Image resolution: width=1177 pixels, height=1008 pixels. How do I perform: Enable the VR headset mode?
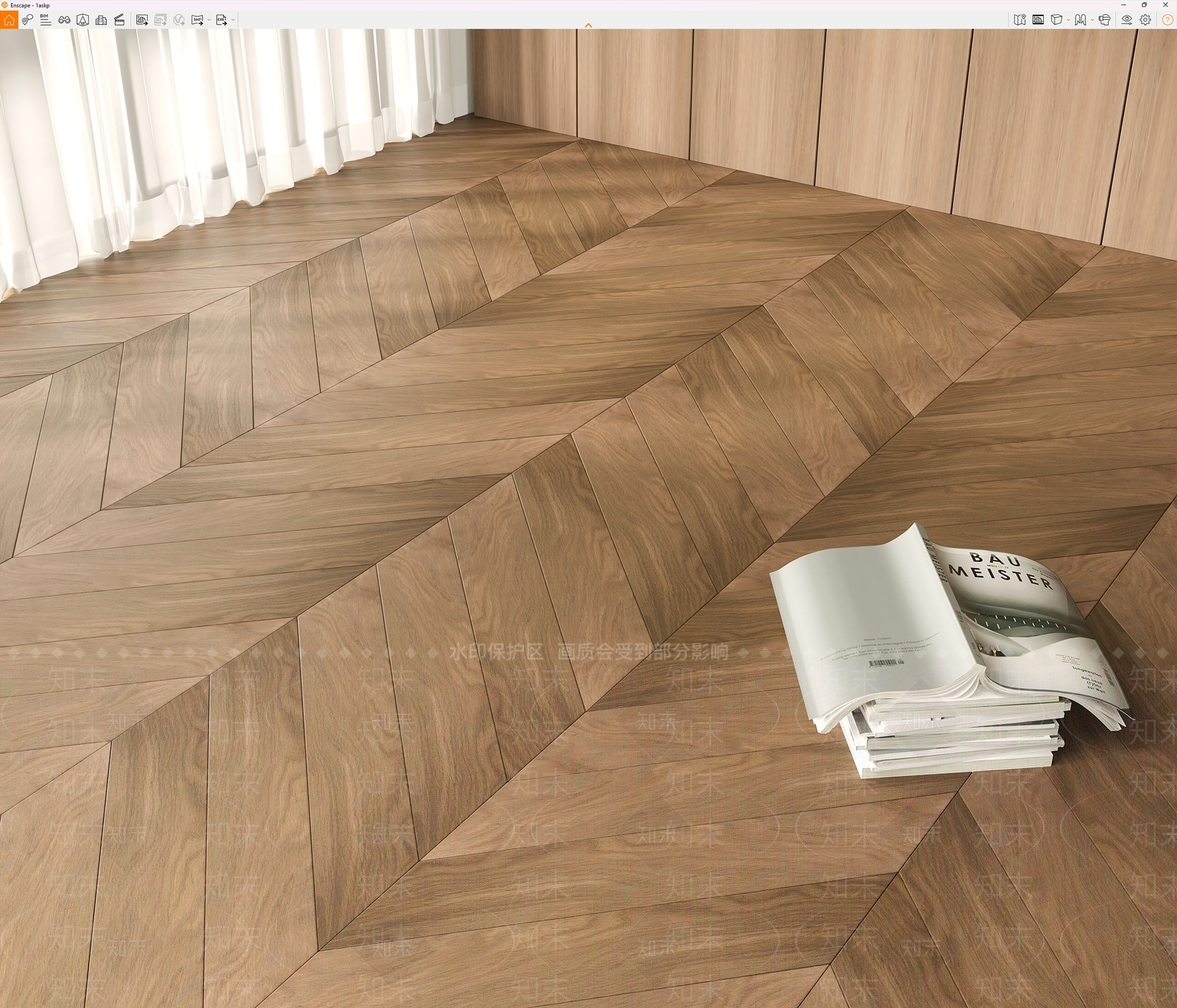1104,20
